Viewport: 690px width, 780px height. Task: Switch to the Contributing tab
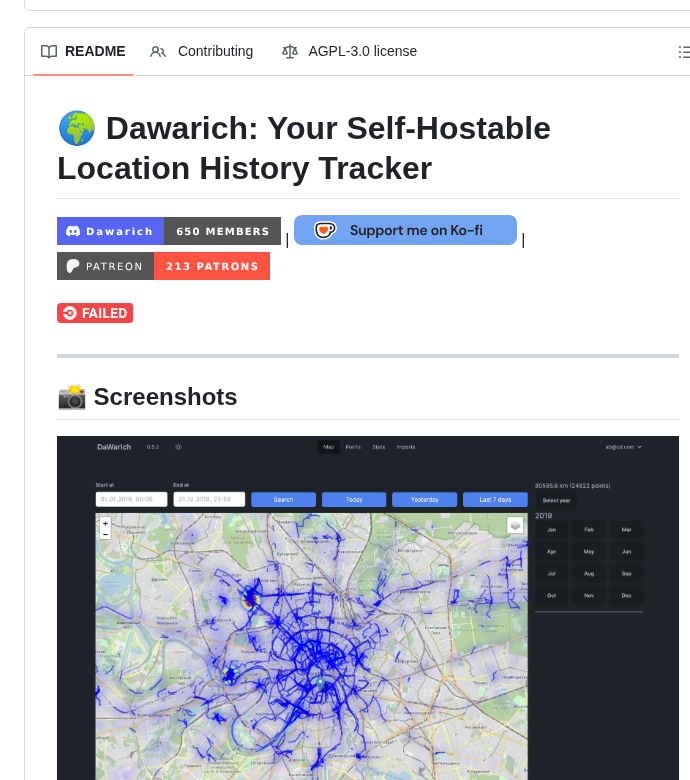point(201,52)
